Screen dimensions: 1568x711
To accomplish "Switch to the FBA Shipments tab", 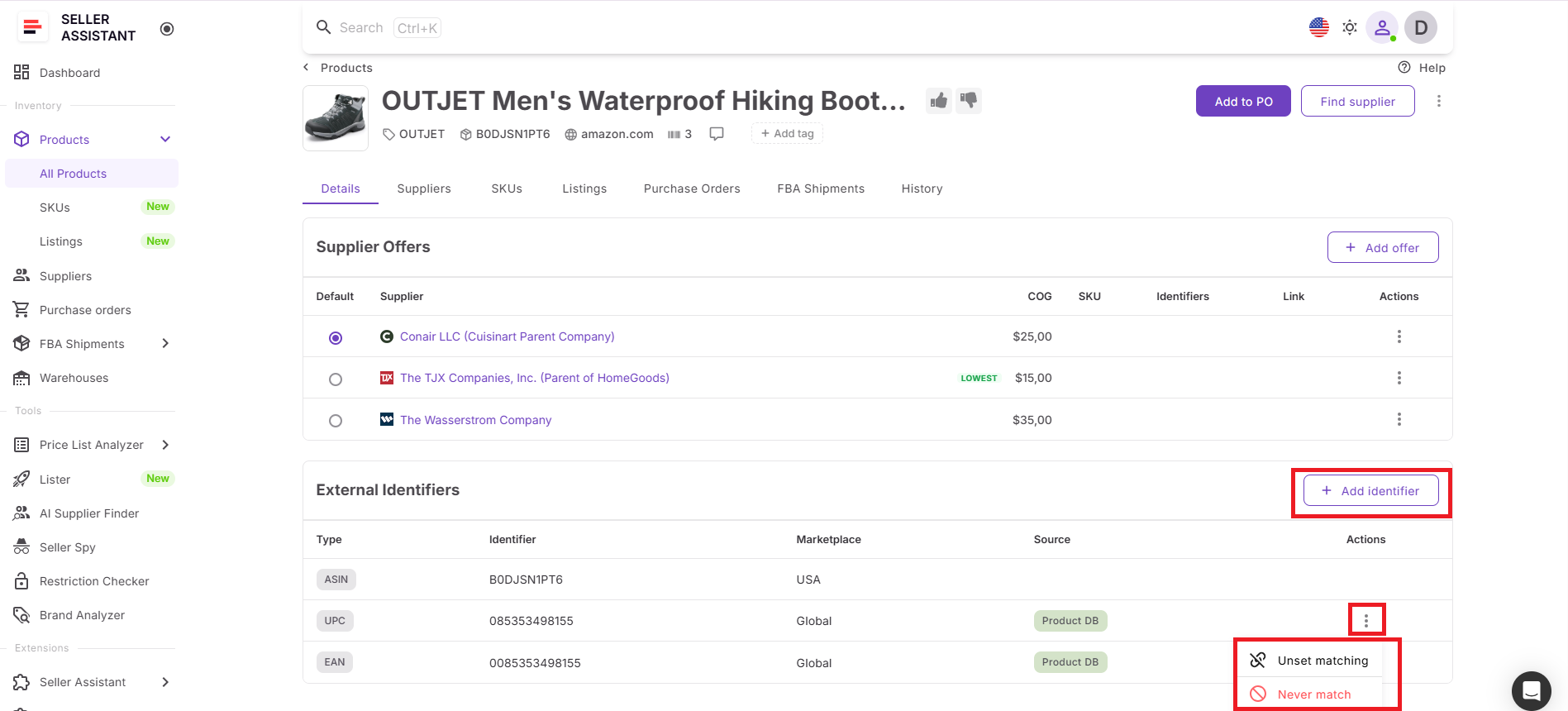I will pos(821,188).
